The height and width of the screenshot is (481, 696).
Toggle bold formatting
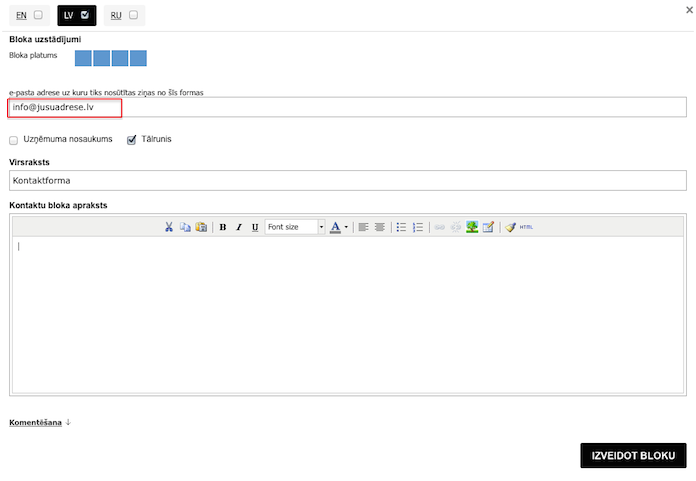tap(223, 227)
